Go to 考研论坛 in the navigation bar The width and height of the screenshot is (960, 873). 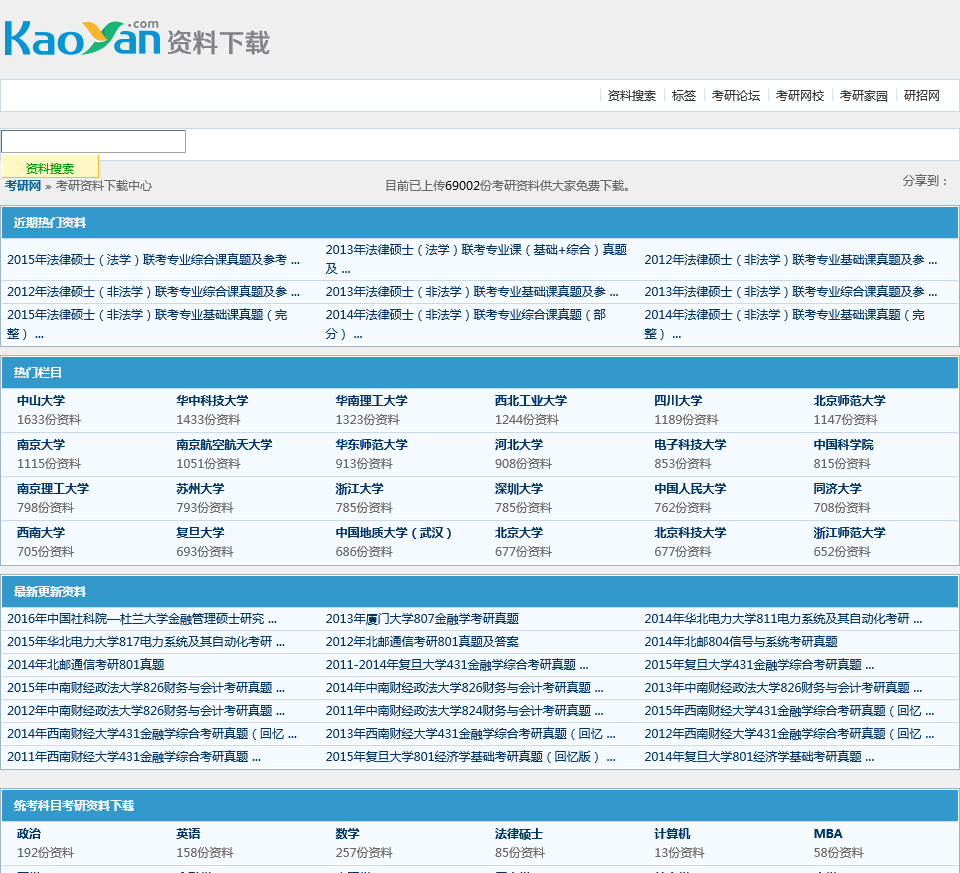[x=735, y=96]
